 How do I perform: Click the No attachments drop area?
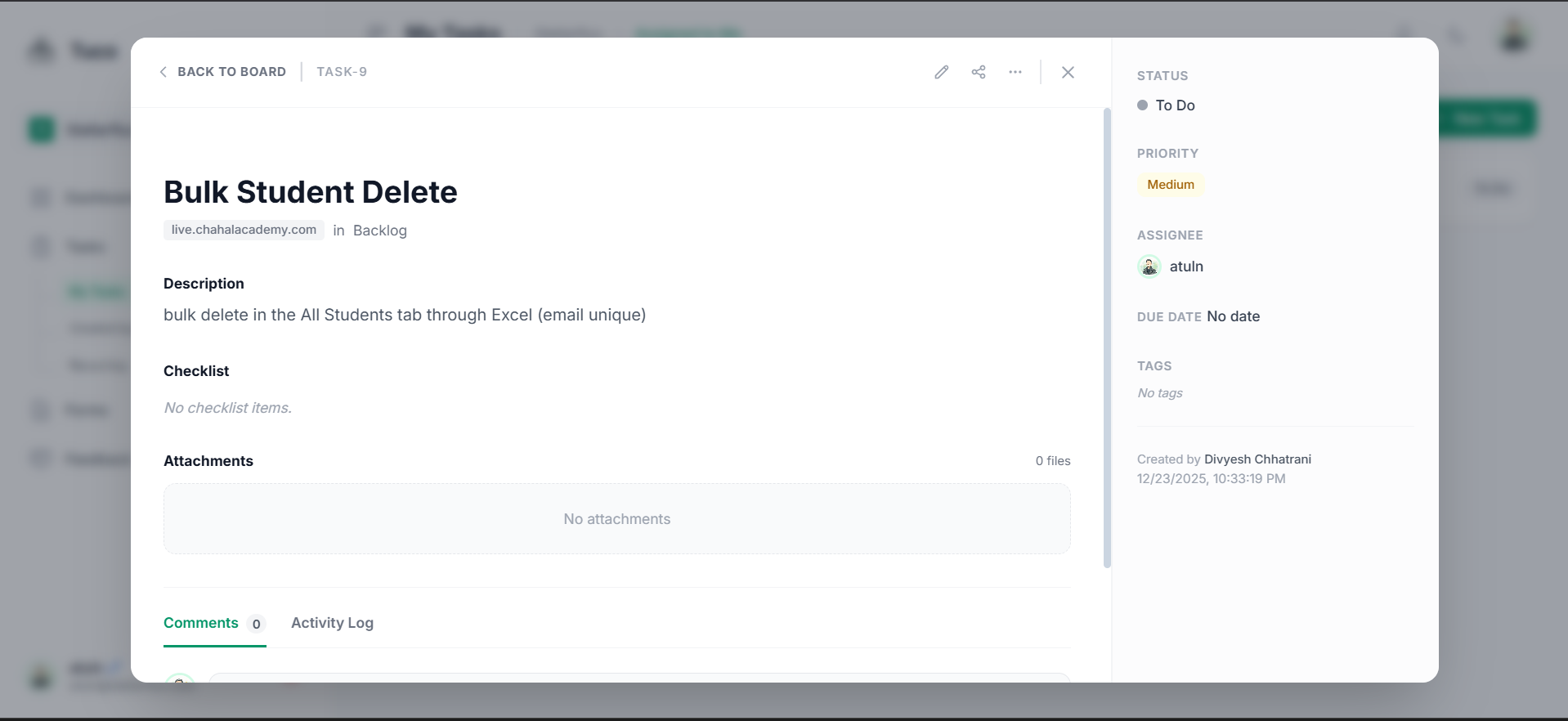[x=616, y=519]
